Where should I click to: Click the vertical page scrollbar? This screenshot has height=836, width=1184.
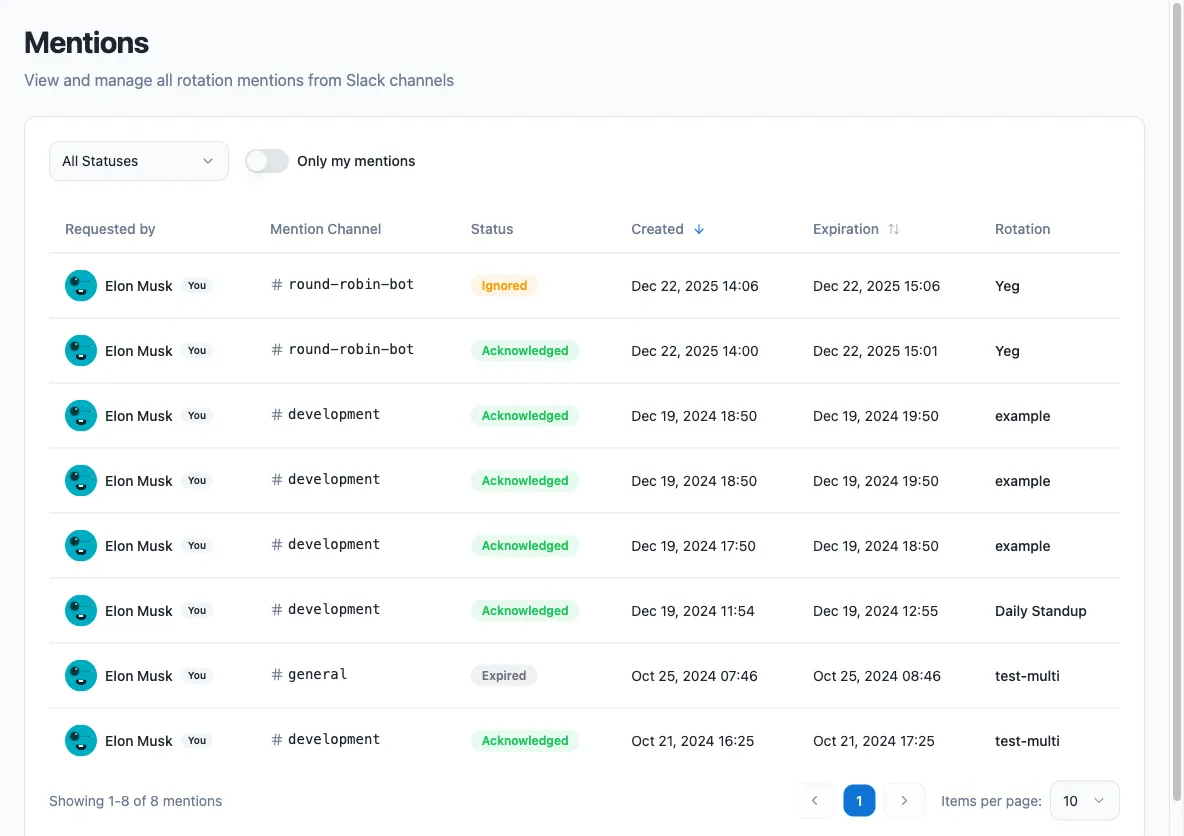coord(1177,400)
